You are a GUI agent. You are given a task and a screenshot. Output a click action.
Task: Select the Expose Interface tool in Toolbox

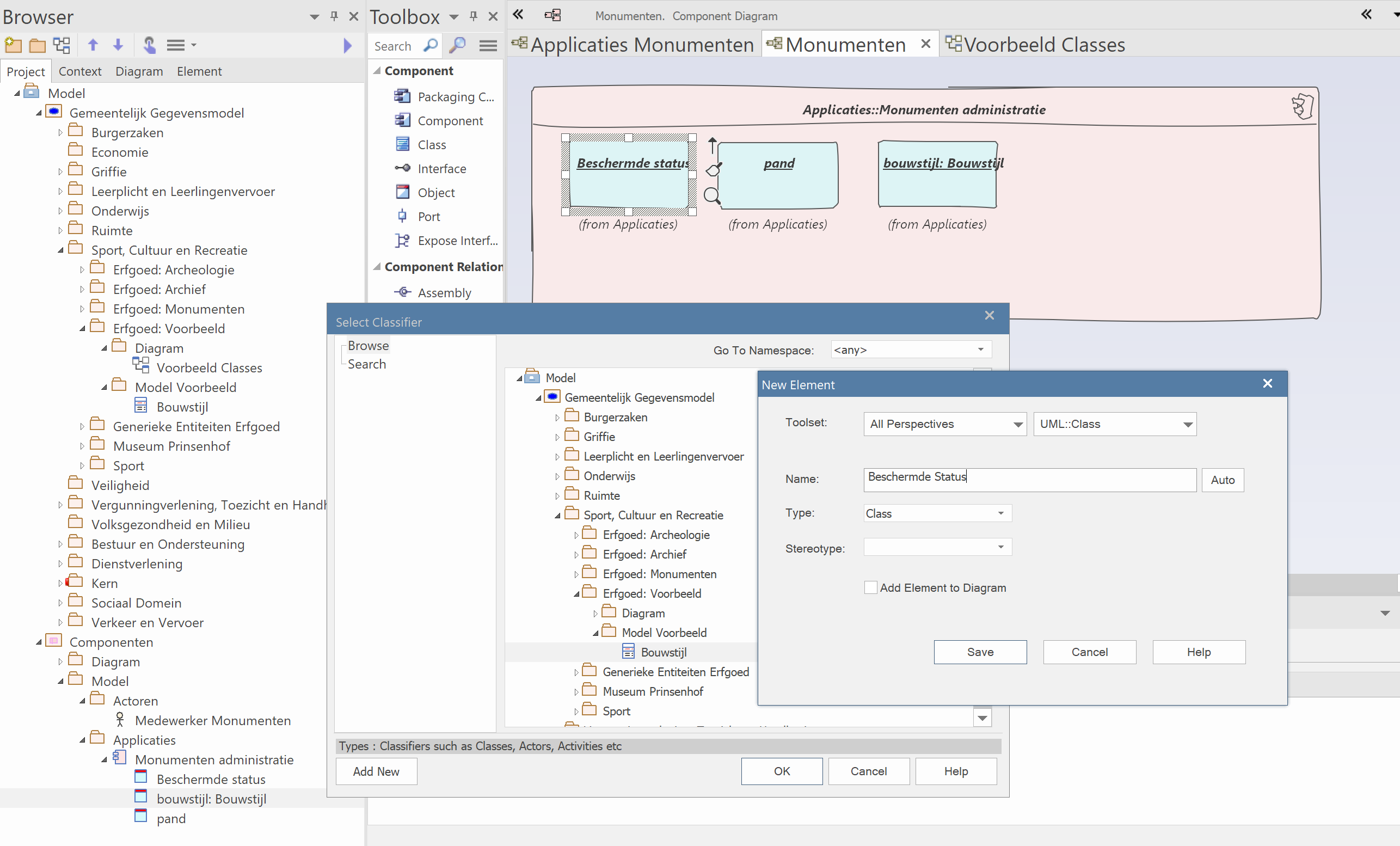(457, 240)
